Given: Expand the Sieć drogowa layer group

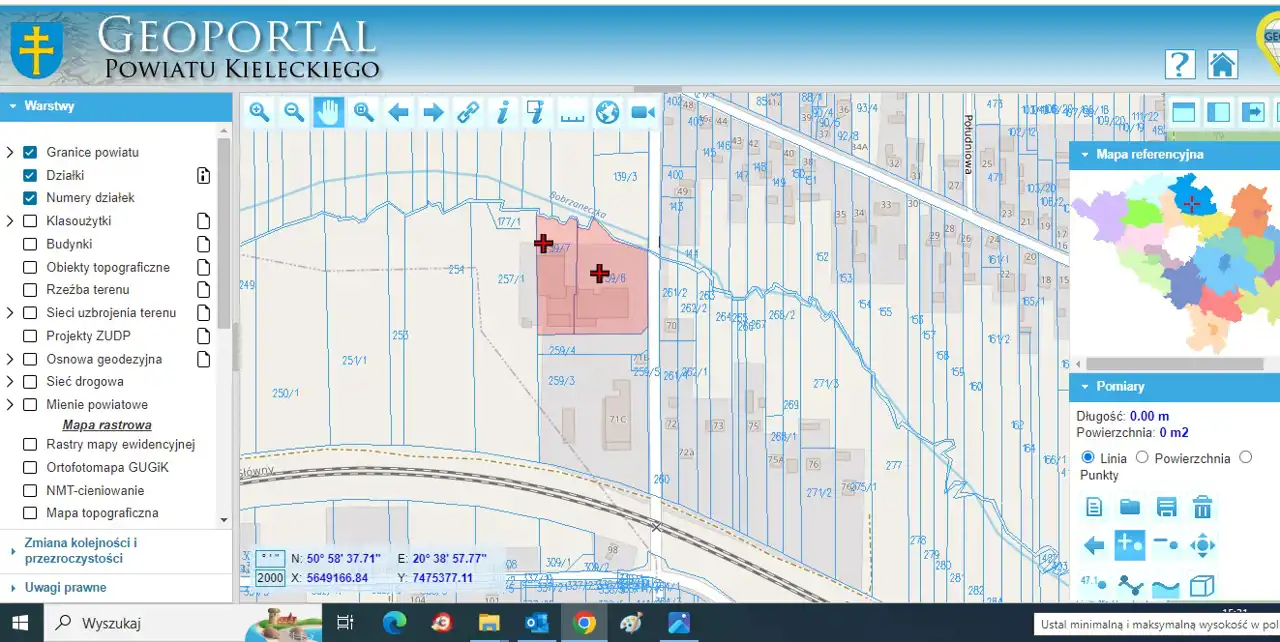Looking at the screenshot, I should point(10,382).
